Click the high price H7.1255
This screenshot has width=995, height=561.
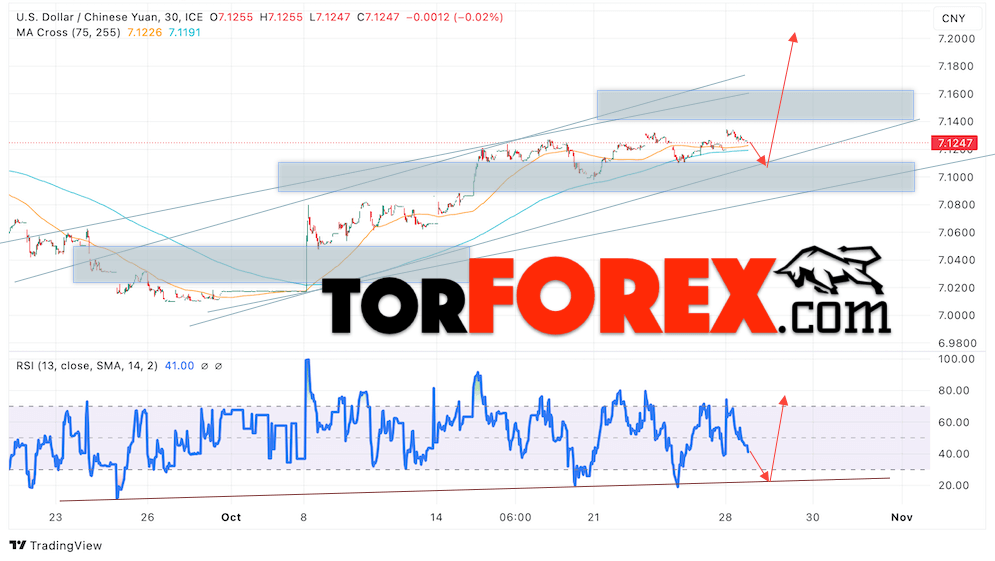coord(281,17)
